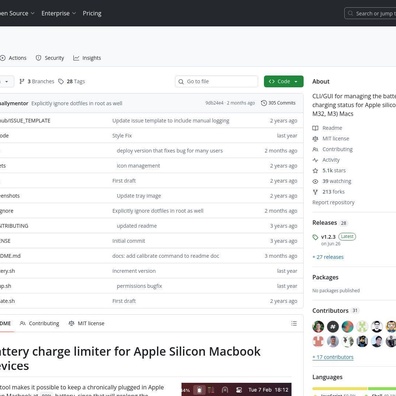Open the Packages heading
396x396 pixels.
[325, 277]
